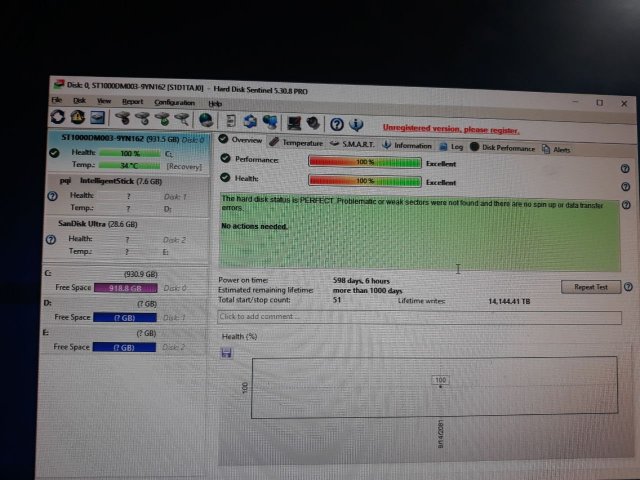This screenshot has width=640, height=480.
Task: Open the Configuration menu
Action: [175, 102]
